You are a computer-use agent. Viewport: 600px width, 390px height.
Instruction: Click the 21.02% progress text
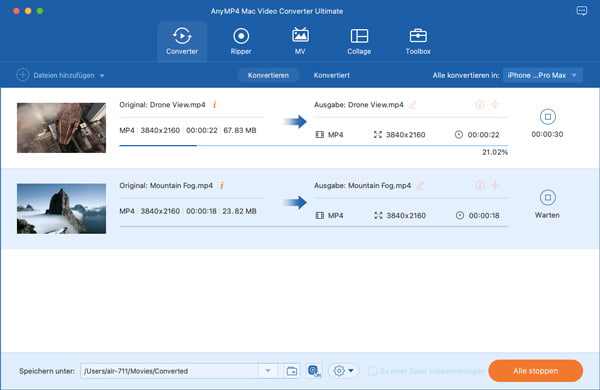click(x=495, y=152)
